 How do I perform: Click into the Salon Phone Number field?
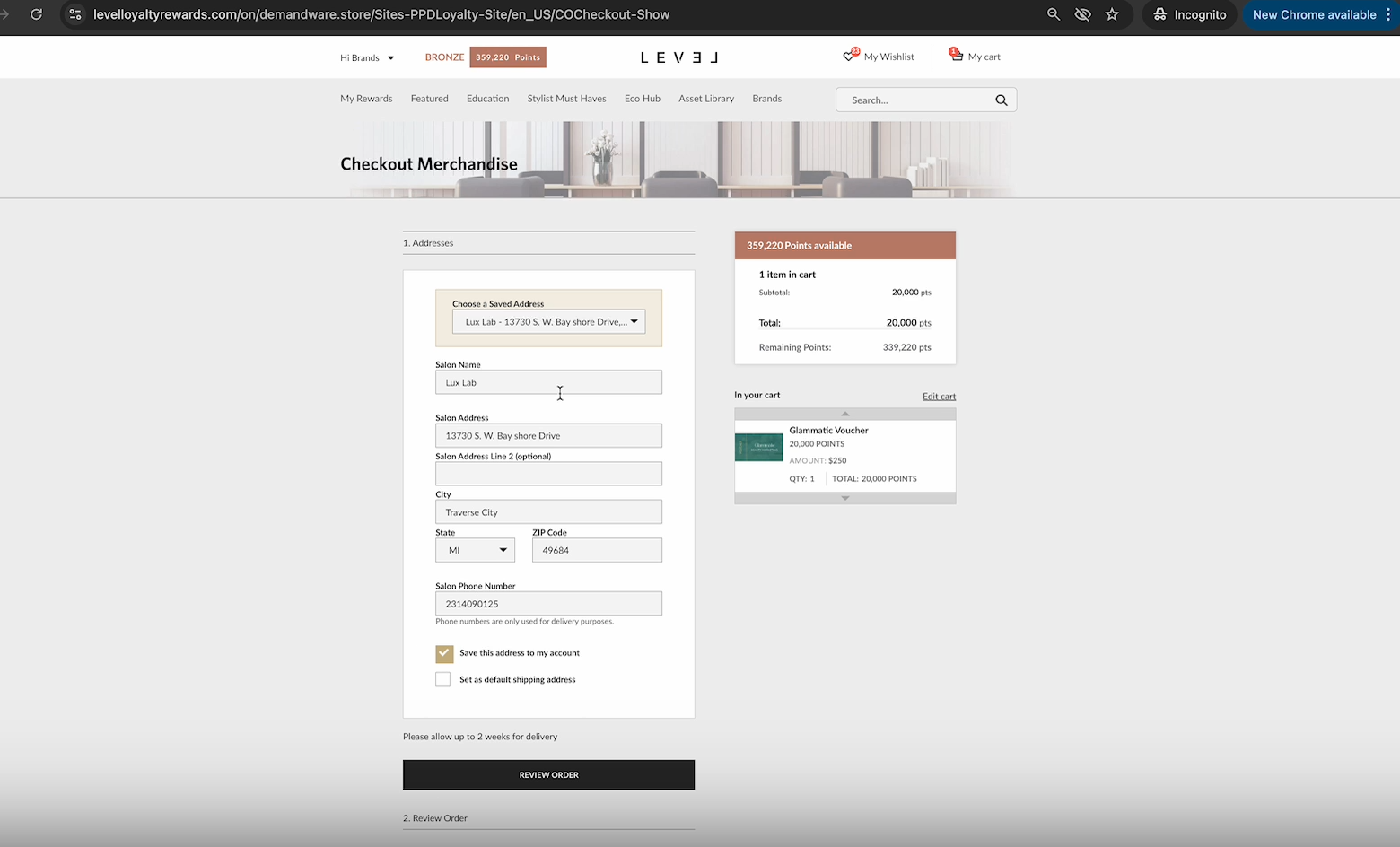pos(548,604)
